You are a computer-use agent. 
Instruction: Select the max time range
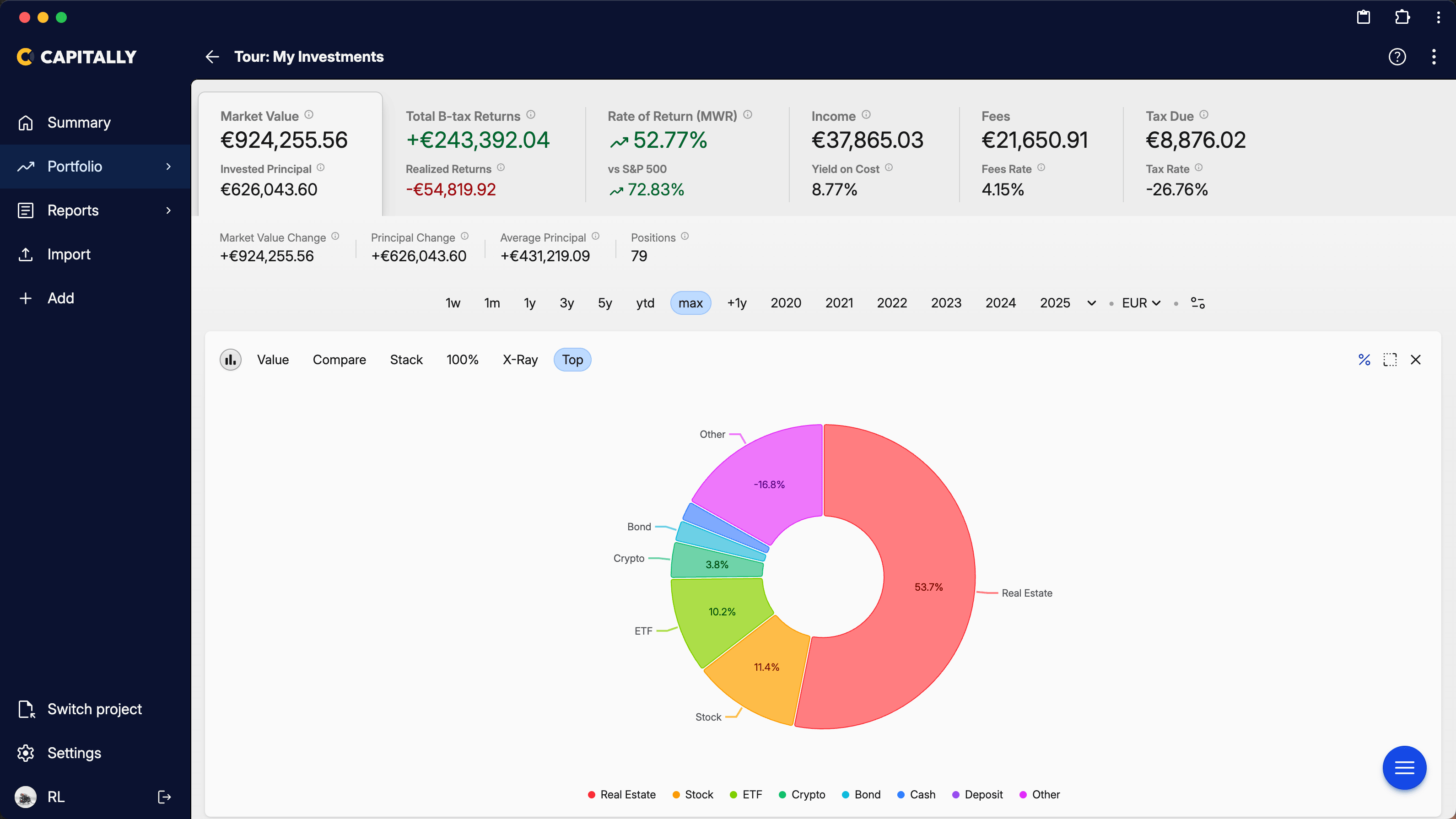(x=690, y=303)
